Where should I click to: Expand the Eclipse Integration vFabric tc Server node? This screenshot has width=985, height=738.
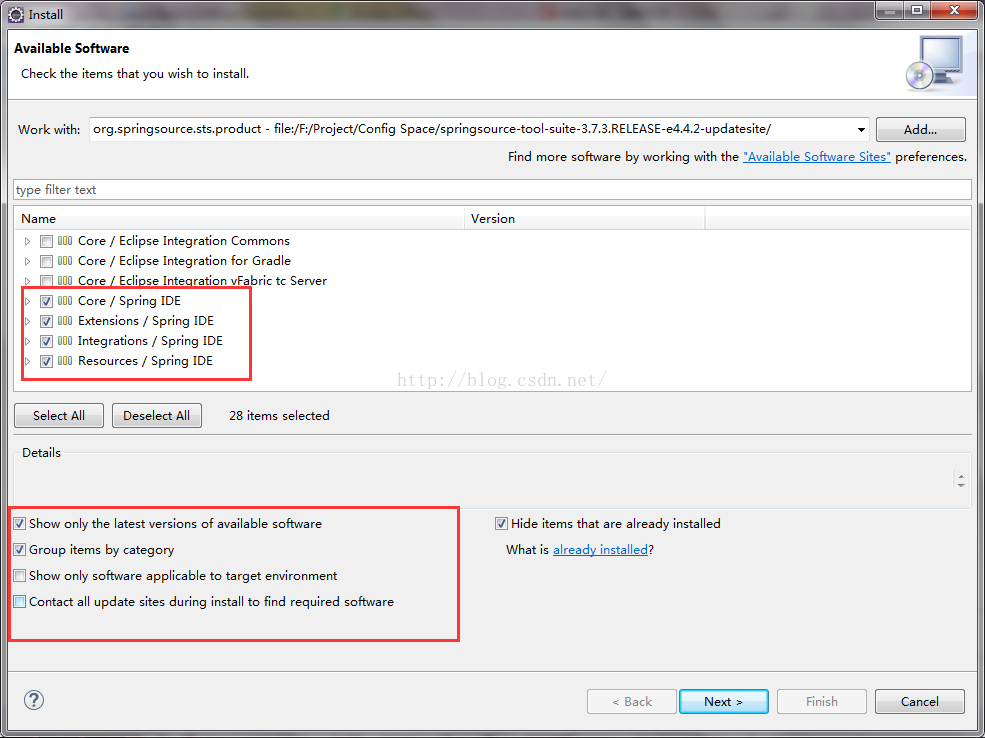pyautogui.click(x=28, y=281)
